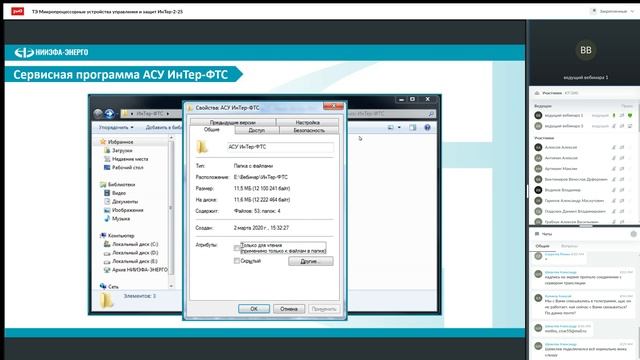Viewport: 640px width, 360px height.
Task: Click the participants panel header icon
Action: (537, 93)
